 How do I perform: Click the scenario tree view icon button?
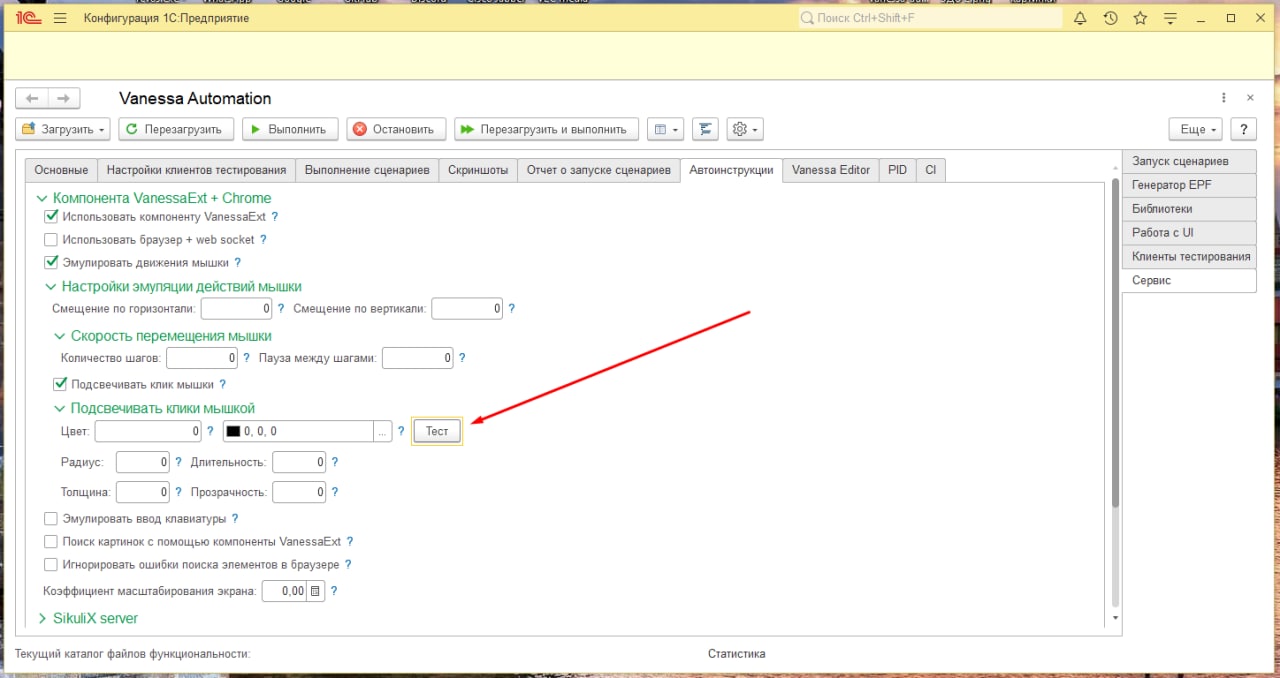point(705,129)
